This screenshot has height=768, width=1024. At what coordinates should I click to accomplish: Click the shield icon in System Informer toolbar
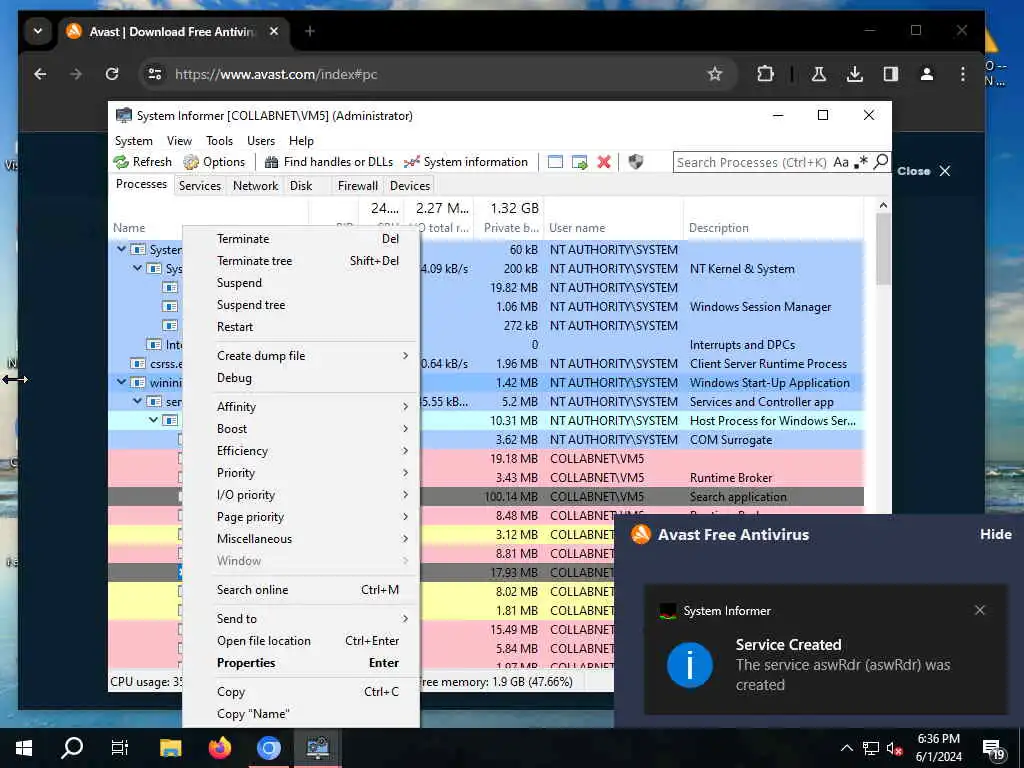pyautogui.click(x=635, y=161)
